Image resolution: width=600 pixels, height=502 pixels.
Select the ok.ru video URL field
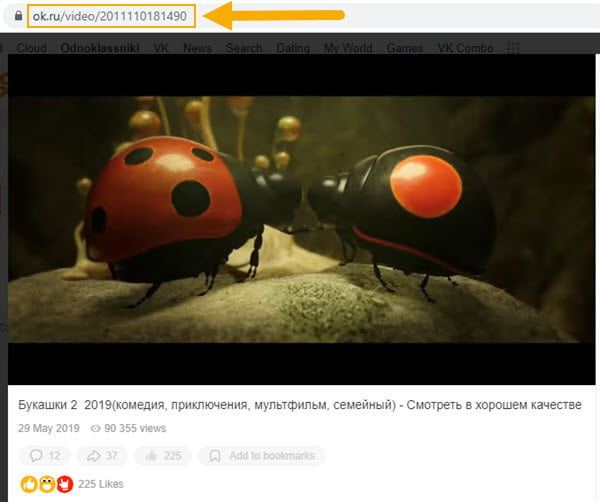(x=111, y=16)
